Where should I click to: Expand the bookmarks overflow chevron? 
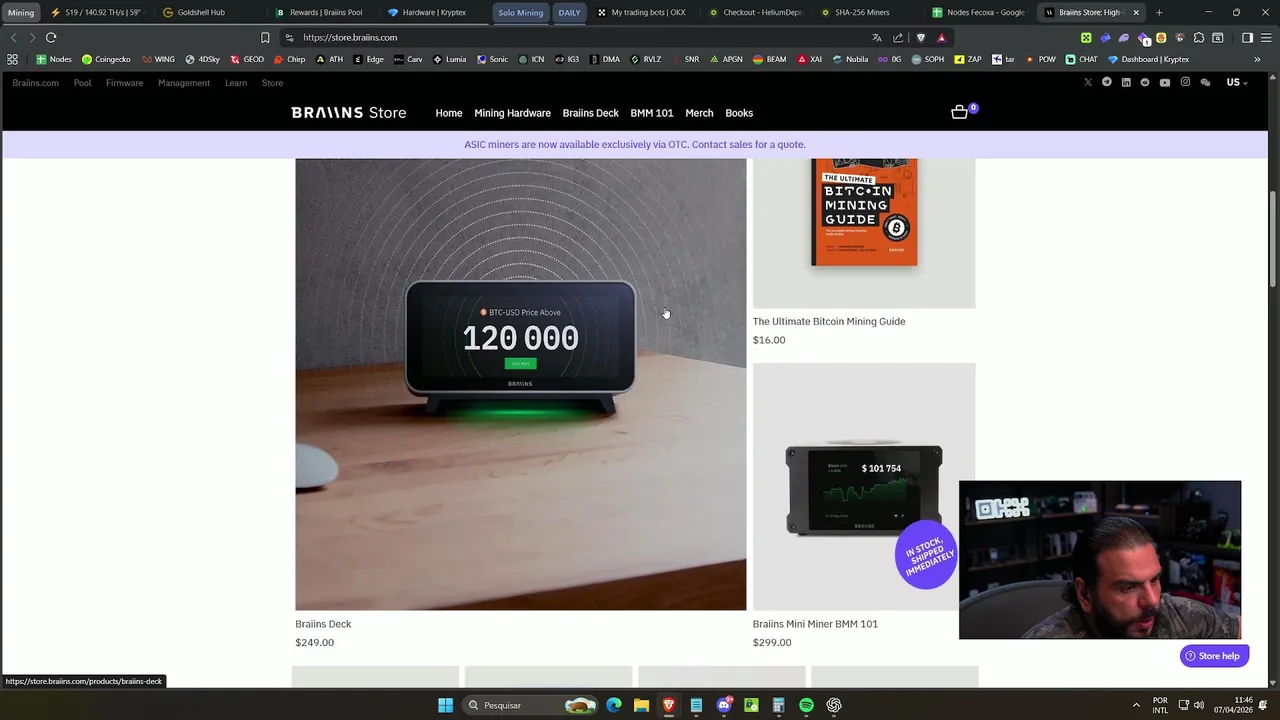(x=1257, y=59)
